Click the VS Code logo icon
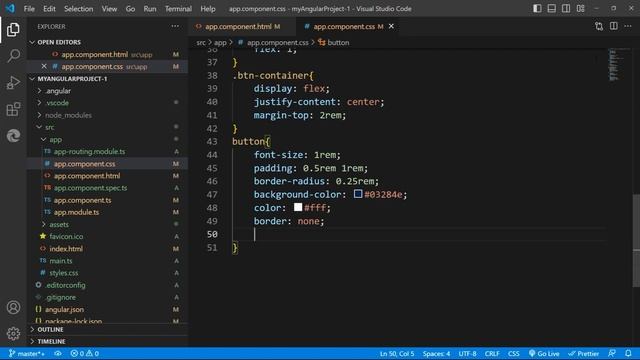 10,8
